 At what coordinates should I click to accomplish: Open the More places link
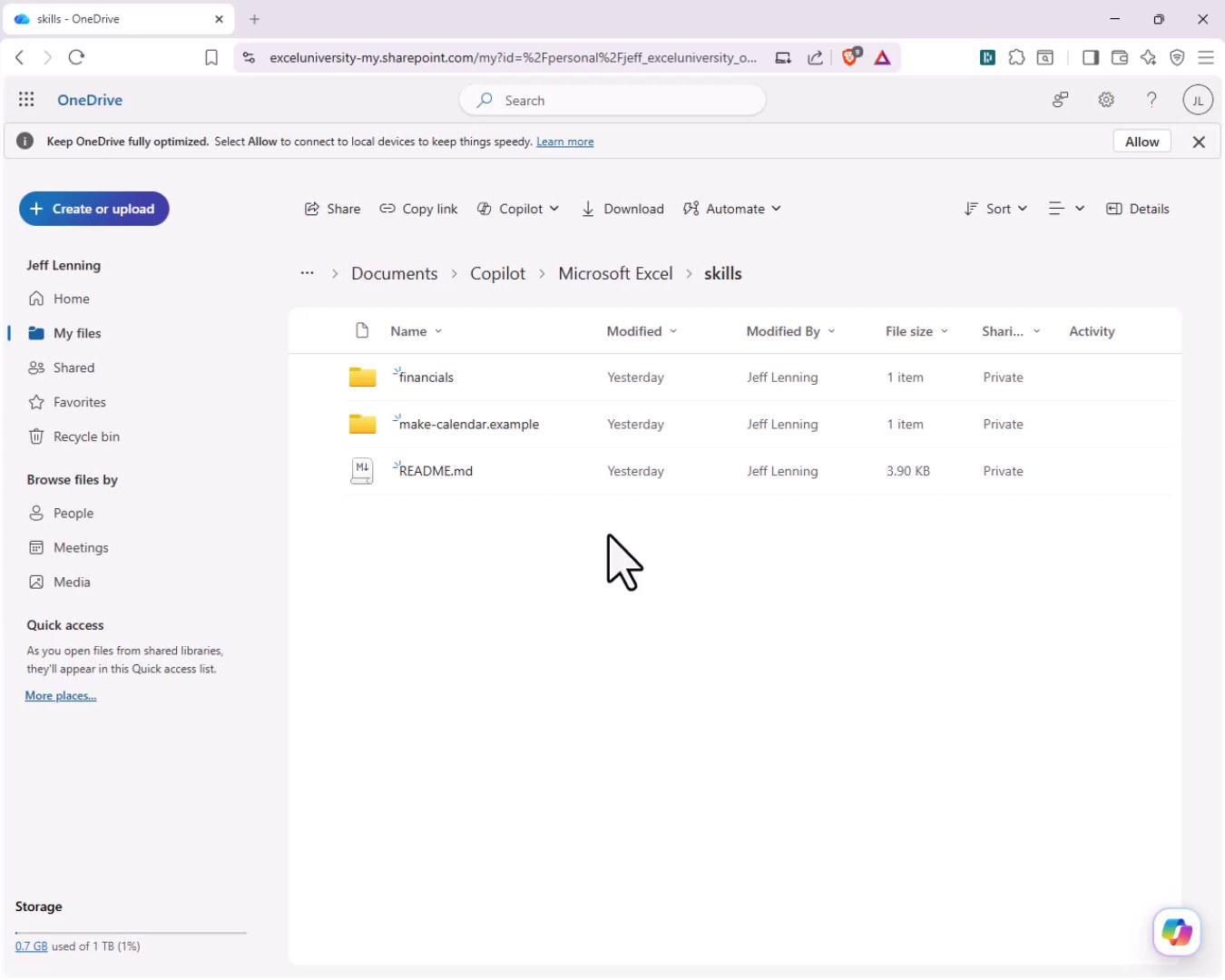click(61, 696)
